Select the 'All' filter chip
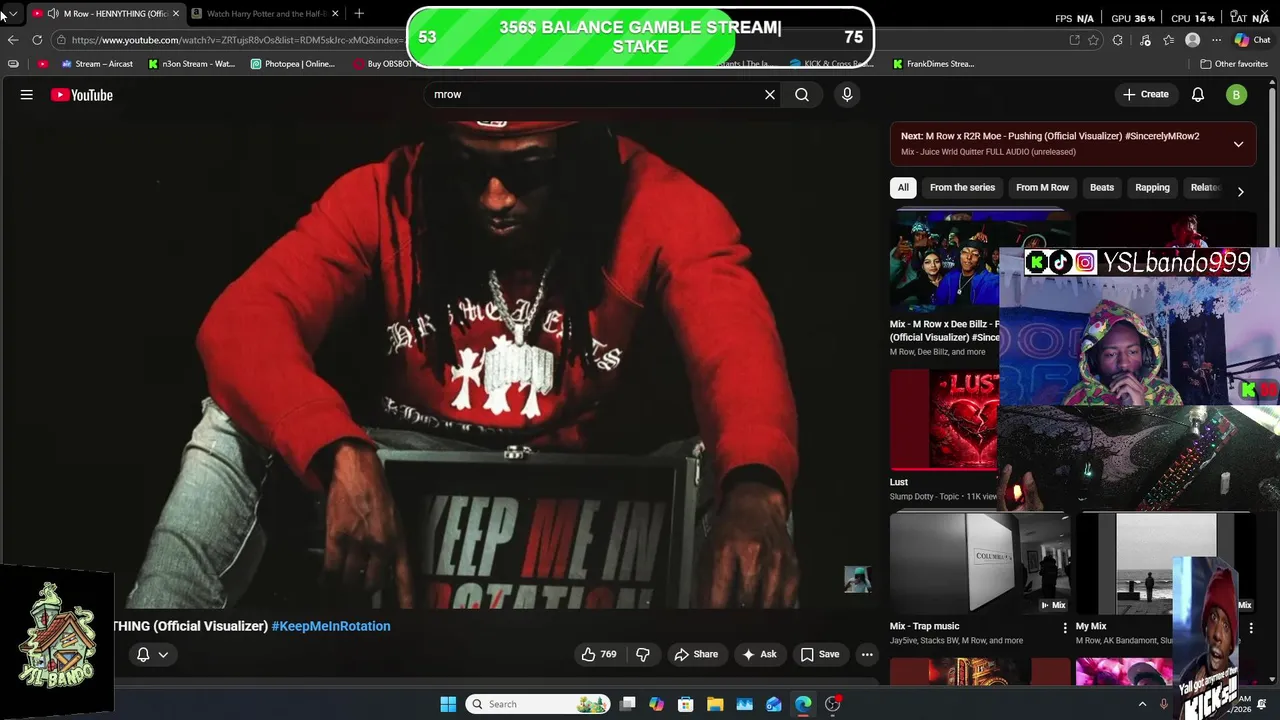Screen dimensions: 1280x720 click(x=903, y=187)
